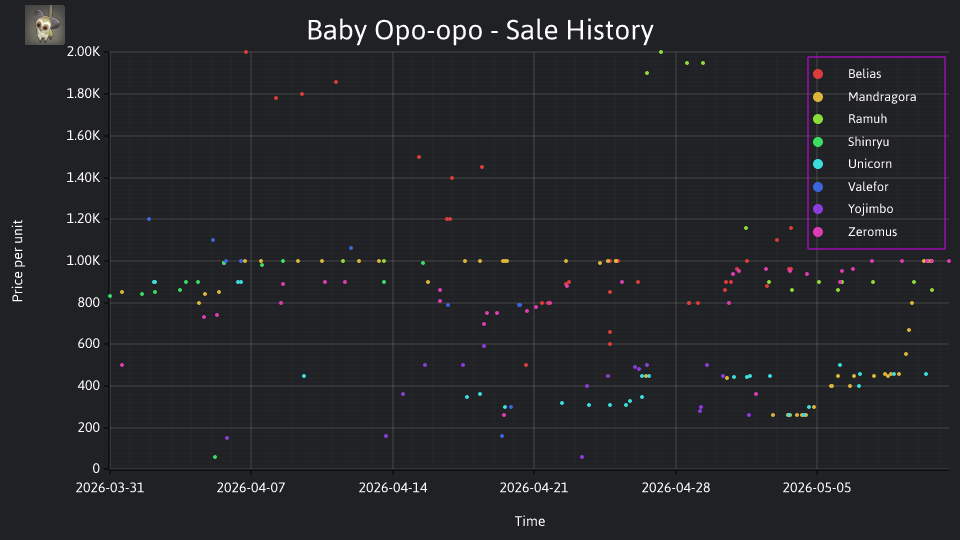Click the chart title Baby Opo-opo - Sale History
Screen dimensions: 960x540
480,30
